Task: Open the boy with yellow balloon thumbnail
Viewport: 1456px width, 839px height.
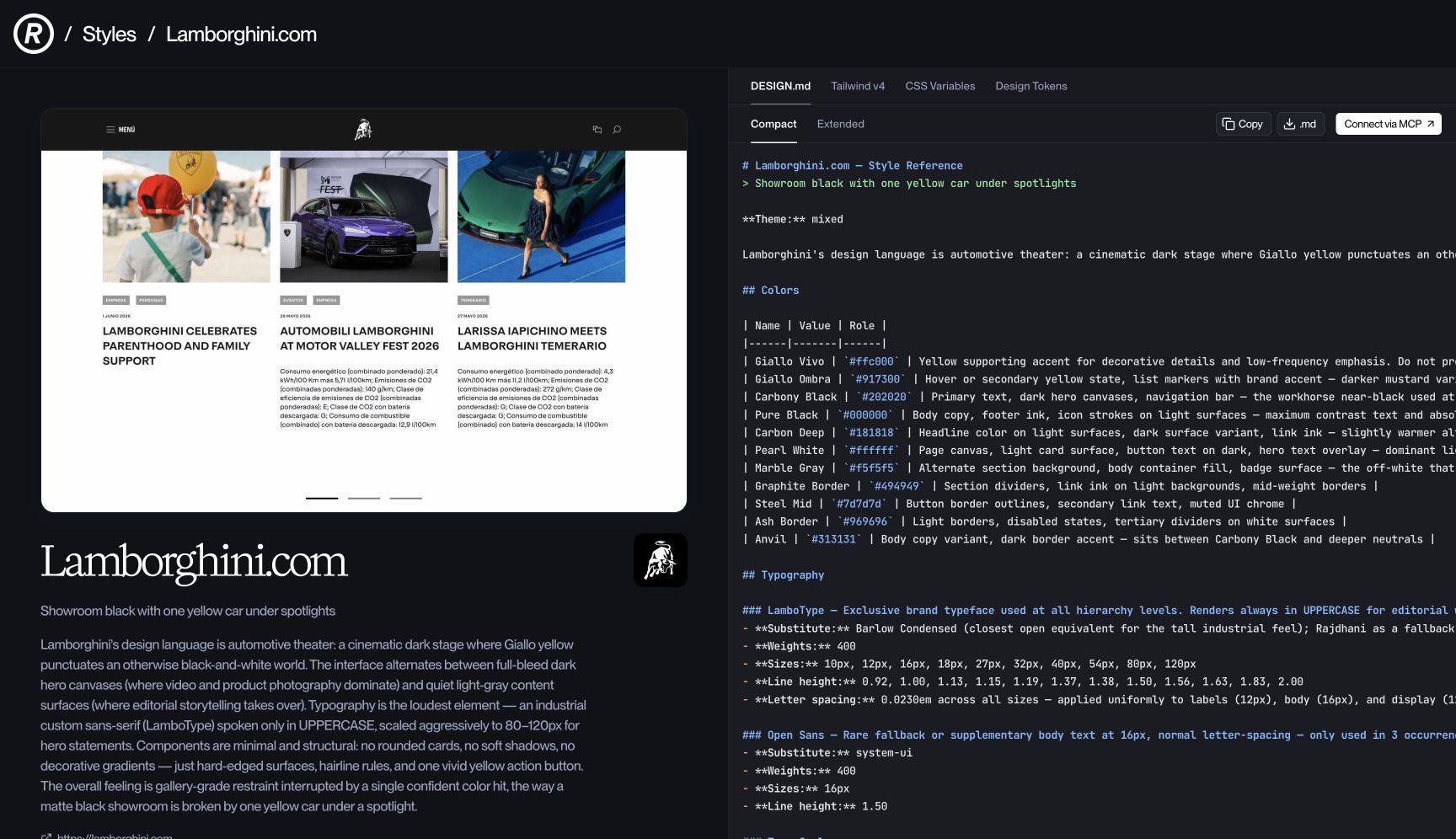Action: (186, 216)
